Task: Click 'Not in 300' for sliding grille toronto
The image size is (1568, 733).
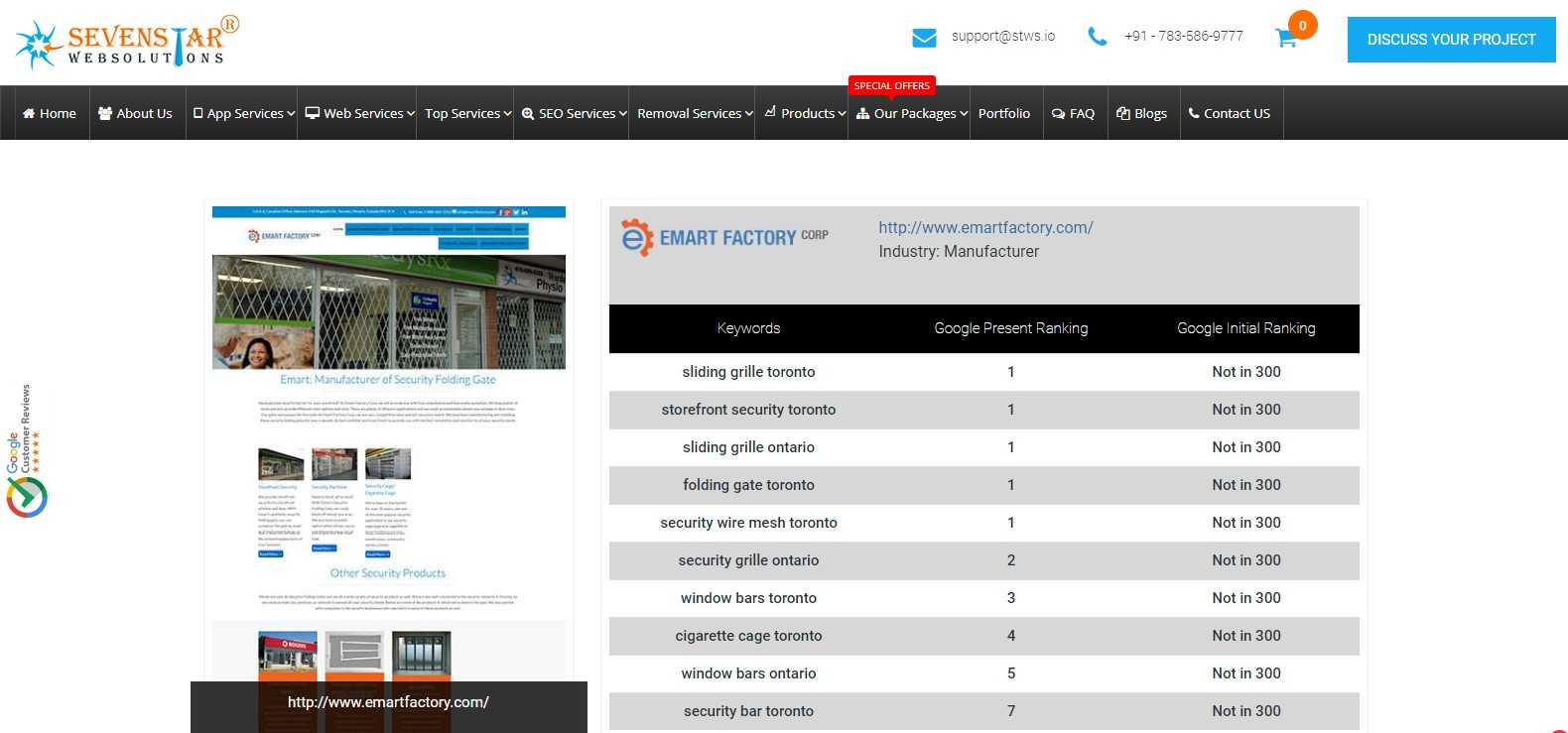Action: point(1246,372)
